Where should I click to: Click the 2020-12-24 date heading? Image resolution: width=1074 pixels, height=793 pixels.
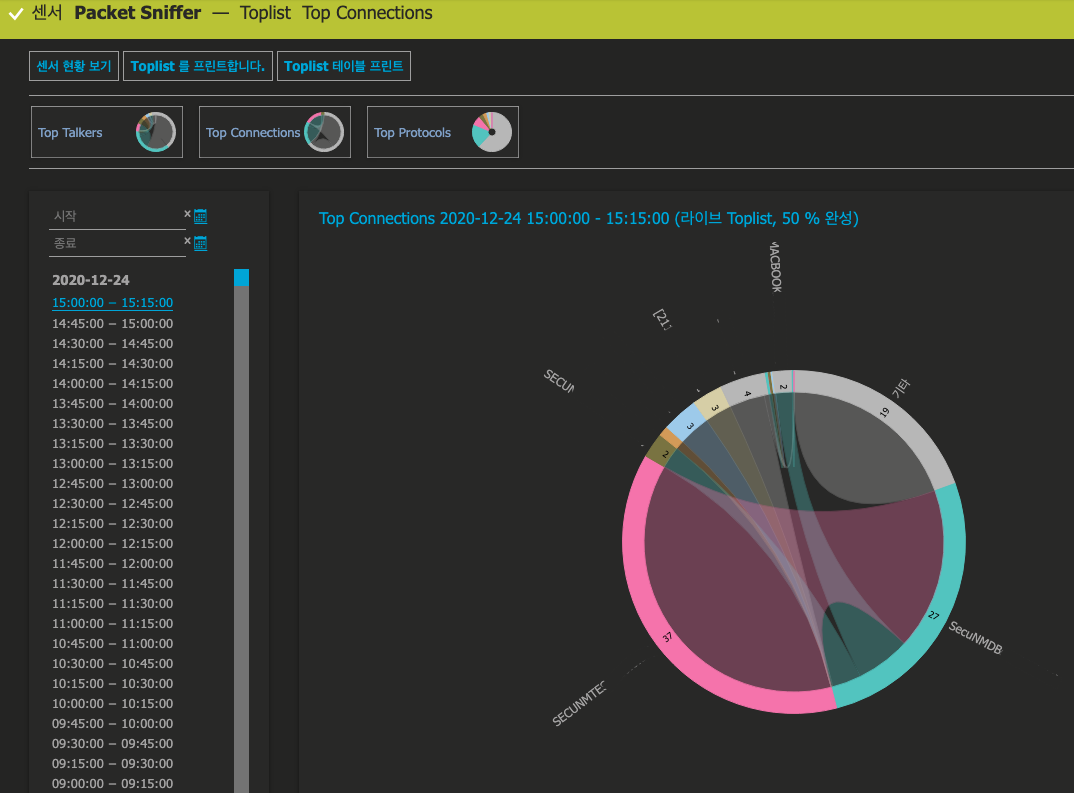[90, 280]
